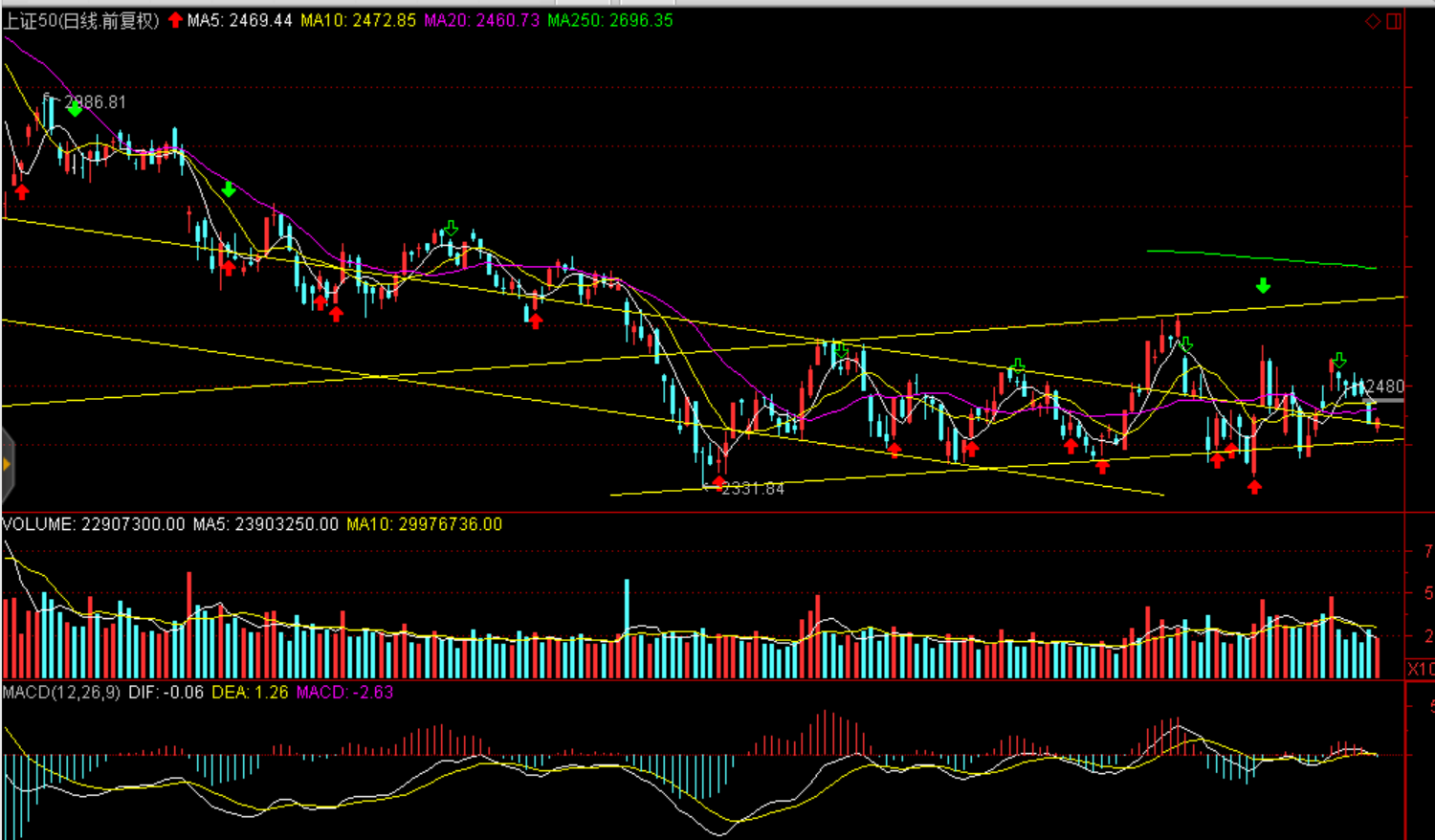The image size is (1435, 840).
Task: Click the solid green down arrow below the green MA250 line
Action: (1263, 286)
